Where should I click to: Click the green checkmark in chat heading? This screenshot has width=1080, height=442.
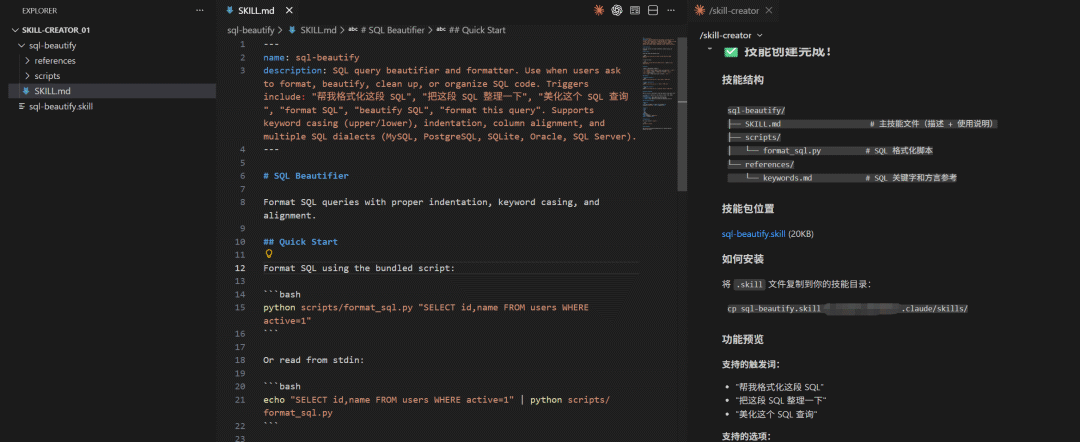pos(731,52)
